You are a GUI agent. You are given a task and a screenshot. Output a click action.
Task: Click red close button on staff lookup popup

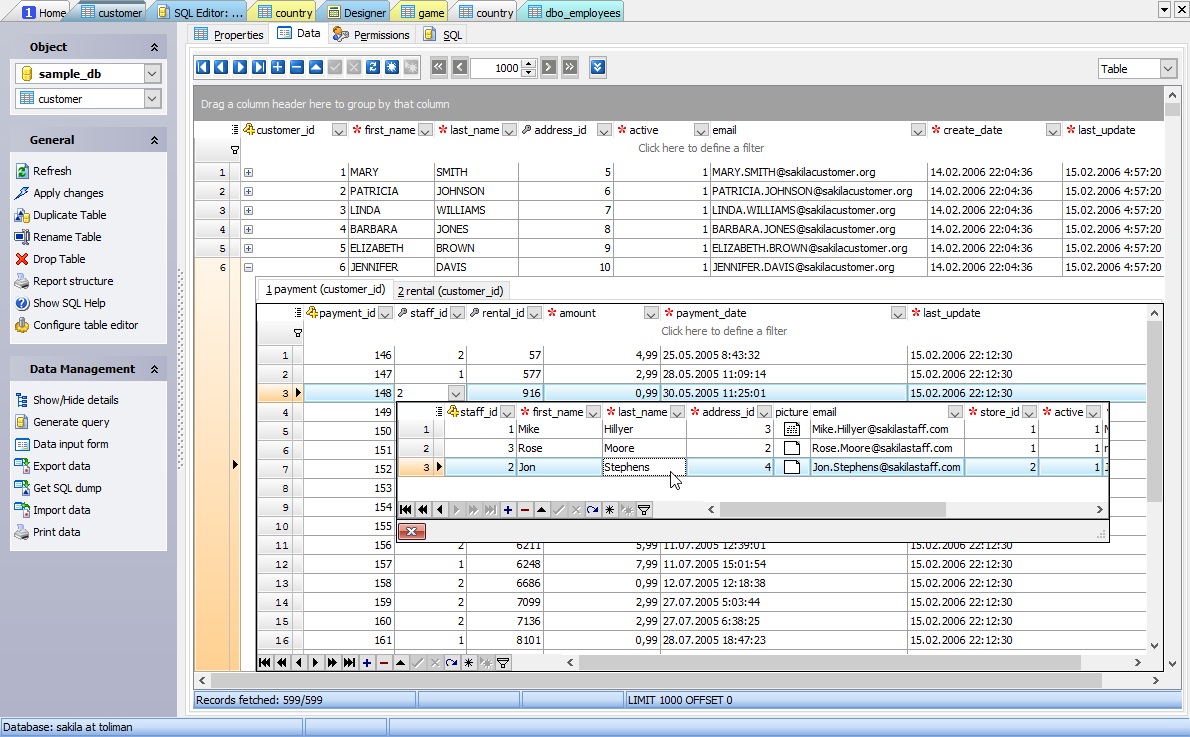pos(412,531)
